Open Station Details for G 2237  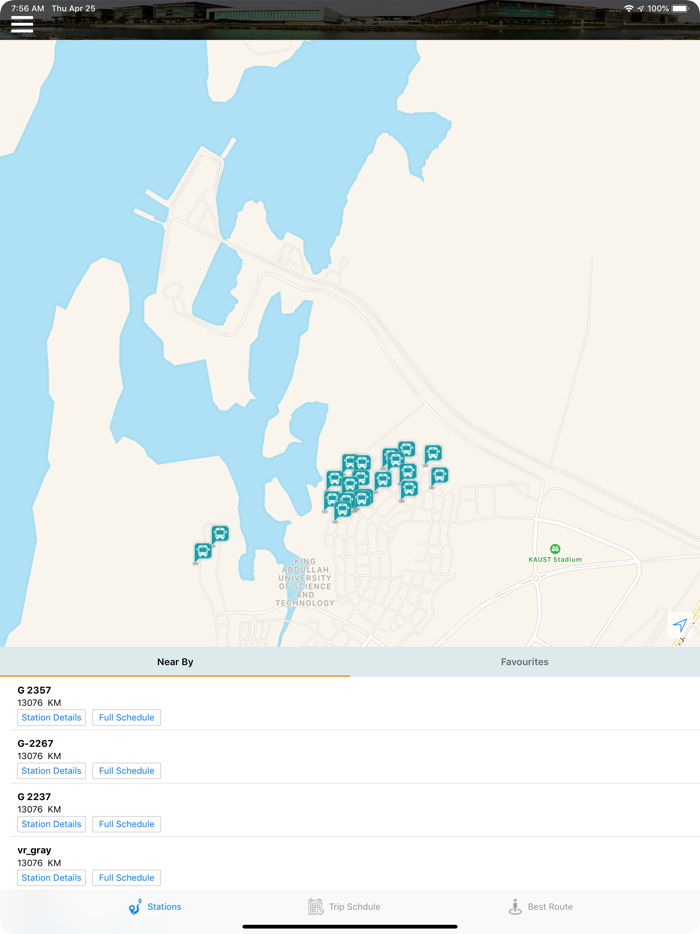[51, 824]
